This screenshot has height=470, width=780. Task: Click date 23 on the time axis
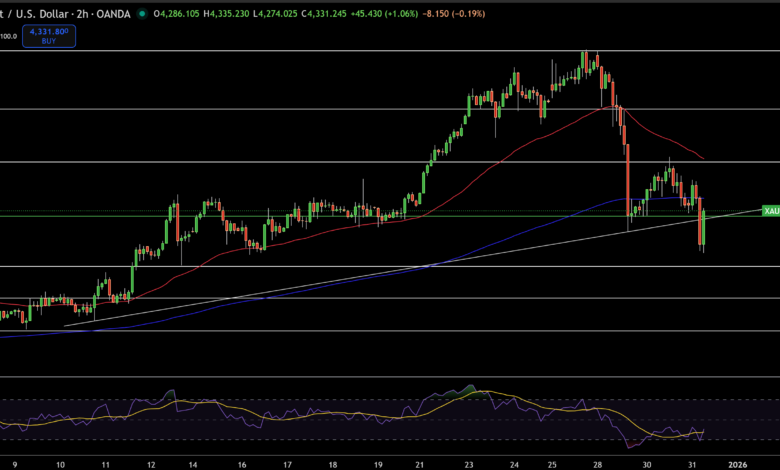tap(470, 465)
